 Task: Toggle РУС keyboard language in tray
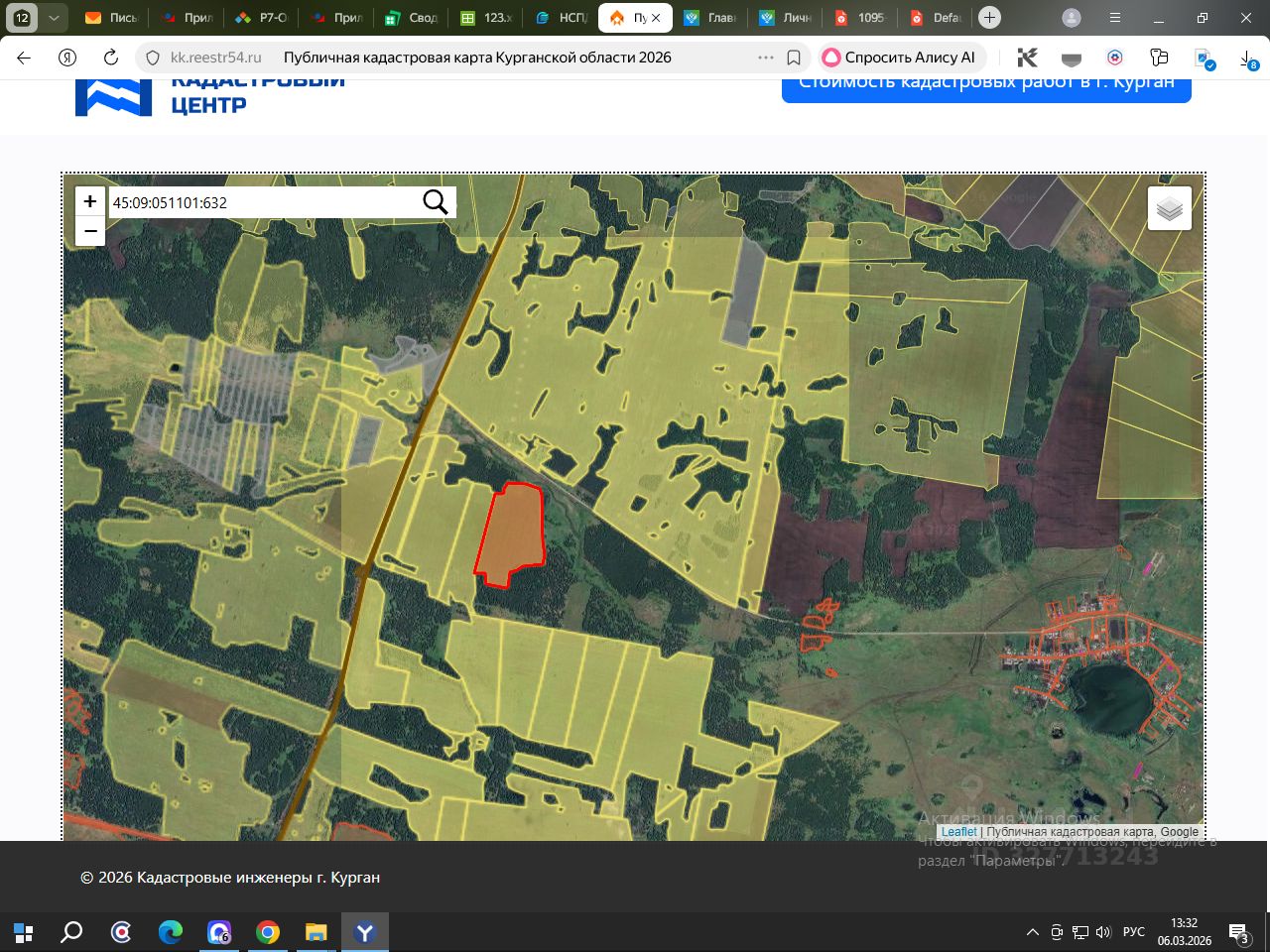tap(1133, 932)
